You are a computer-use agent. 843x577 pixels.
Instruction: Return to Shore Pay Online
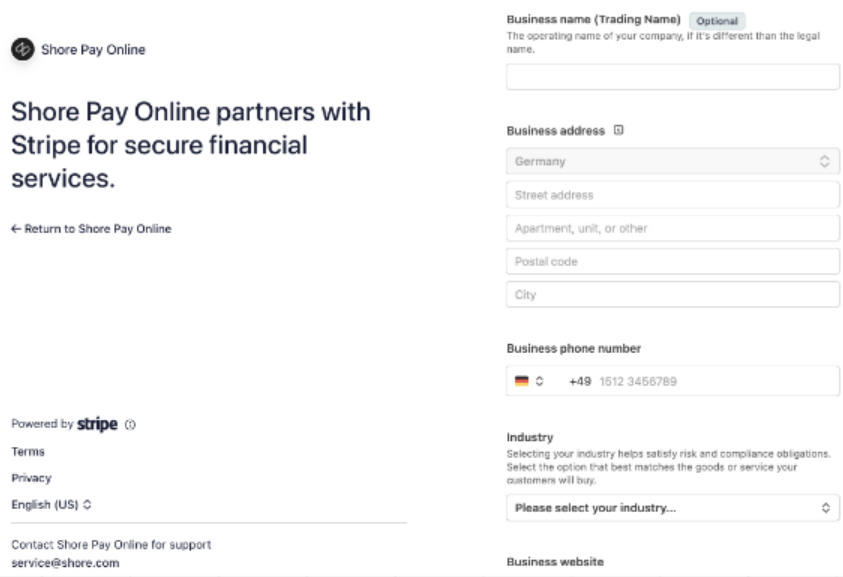pyautogui.click(x=91, y=229)
